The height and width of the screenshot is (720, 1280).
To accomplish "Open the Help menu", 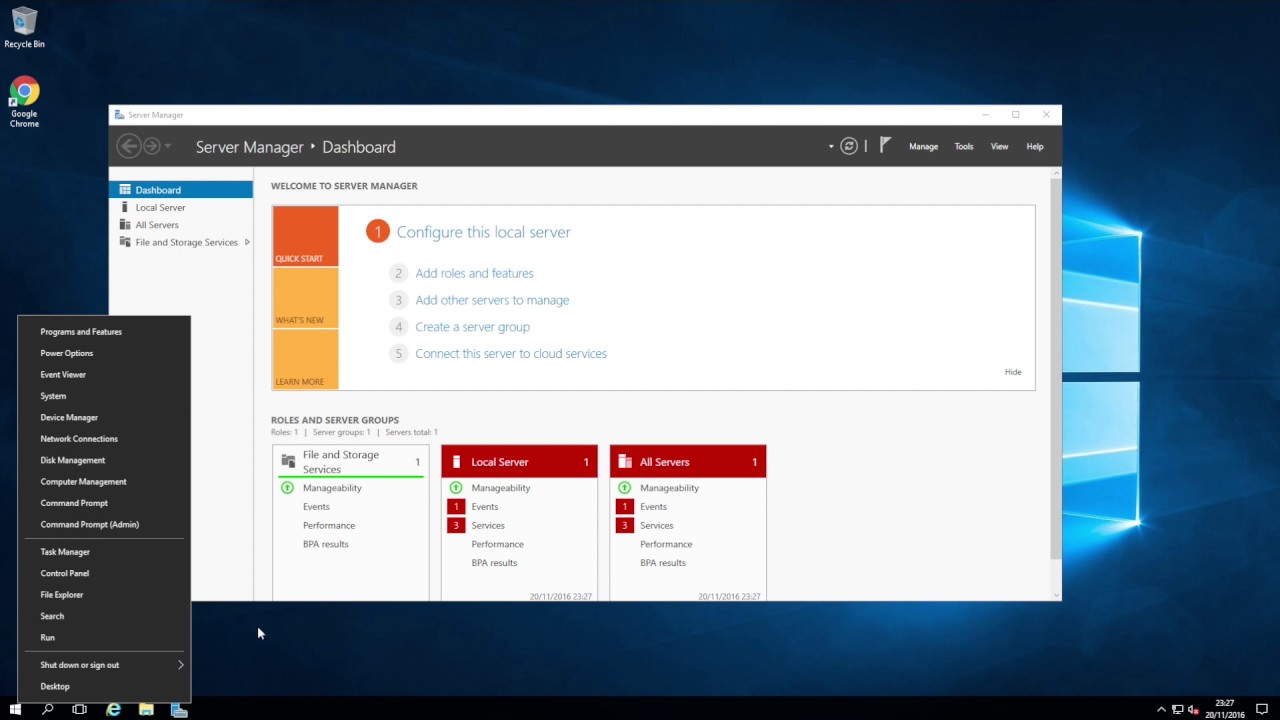I will tap(1035, 146).
